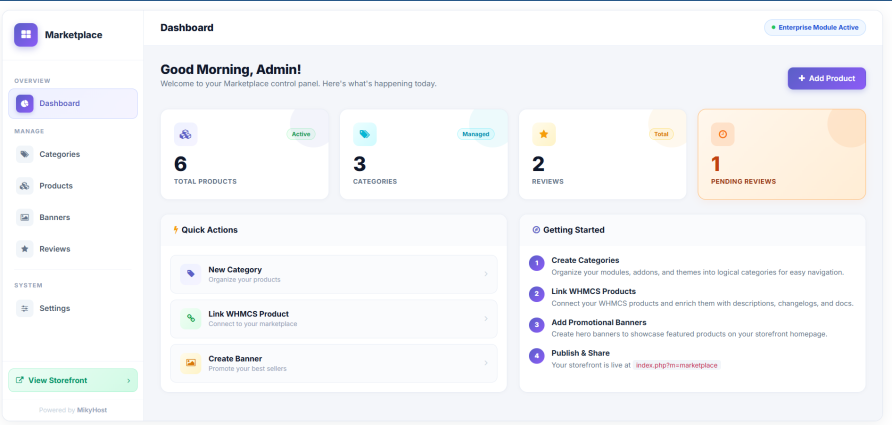Go to Products in the sidebar
The height and width of the screenshot is (425, 892).
pos(56,186)
